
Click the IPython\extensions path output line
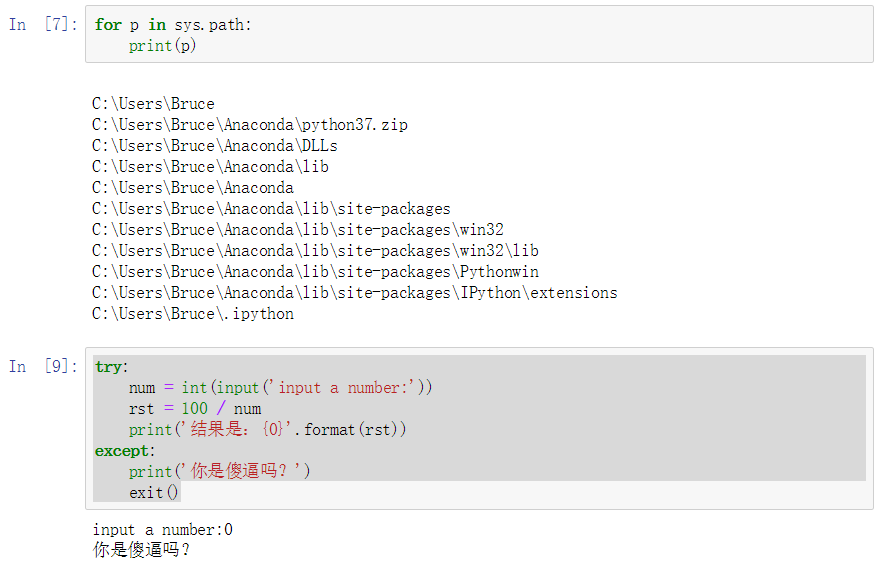pyautogui.click(x=354, y=293)
